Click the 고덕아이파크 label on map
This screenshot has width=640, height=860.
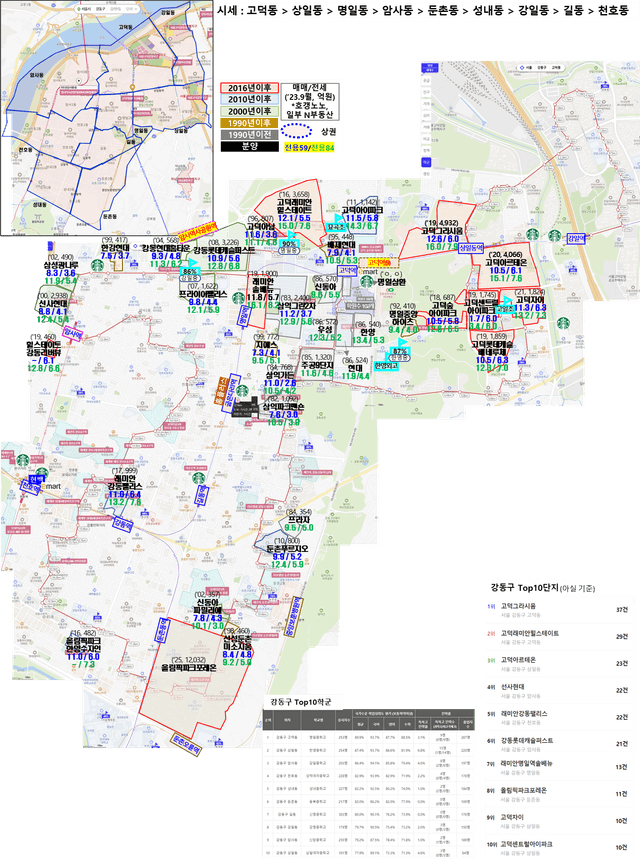tap(362, 210)
